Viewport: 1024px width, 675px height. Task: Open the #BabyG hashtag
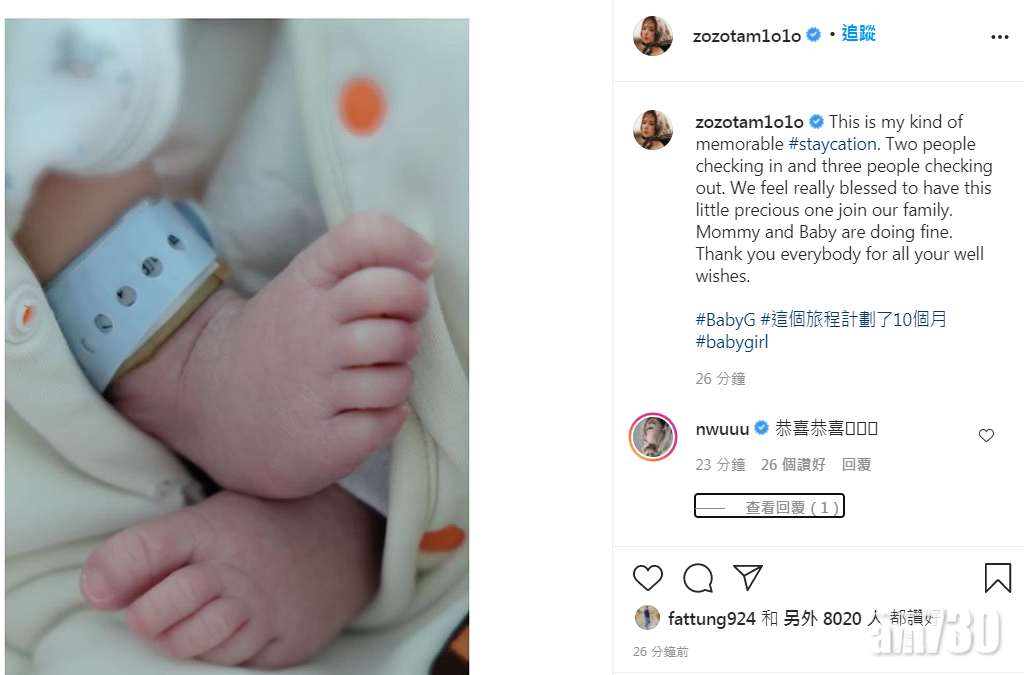click(725, 320)
